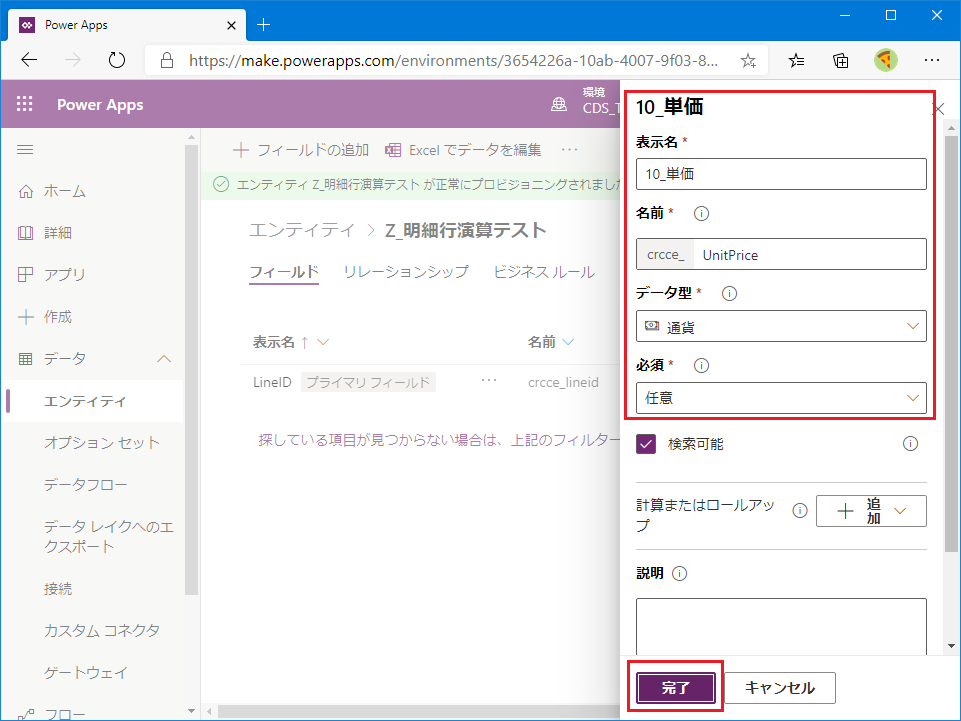
Task: Click the crcce_lineid name cell
Action: pos(563,383)
